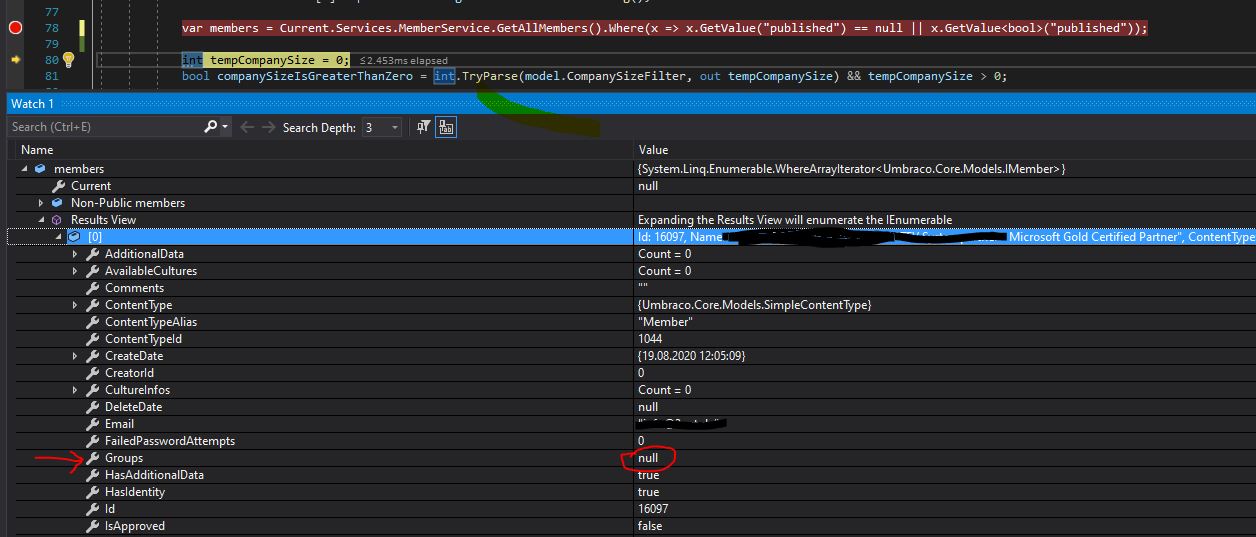The image size is (1256, 537).
Task: Click the {Umbraco.Core.Models.SimpleContentType} value
Action: click(x=754, y=305)
